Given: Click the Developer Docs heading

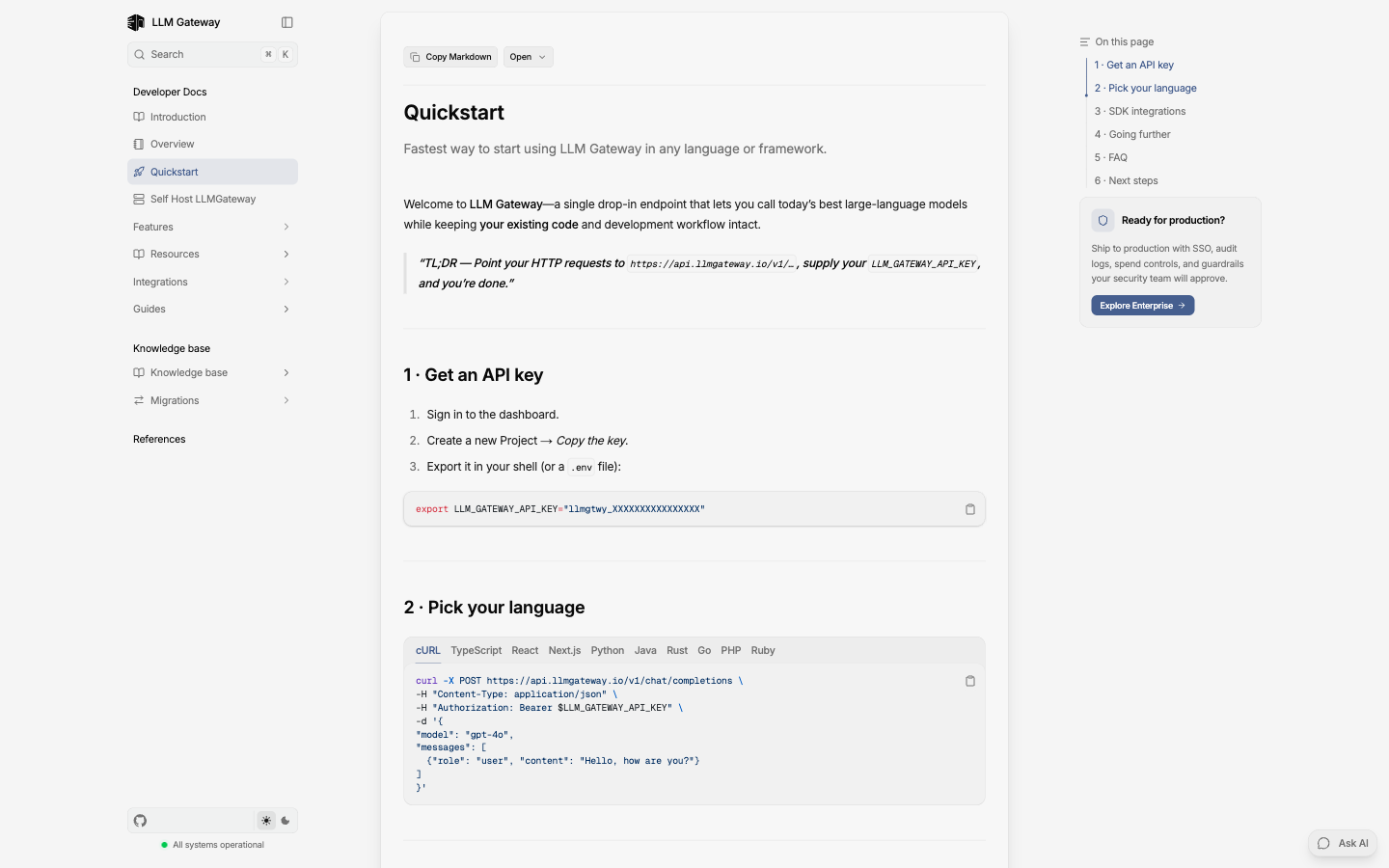Looking at the screenshot, I should [x=170, y=93].
